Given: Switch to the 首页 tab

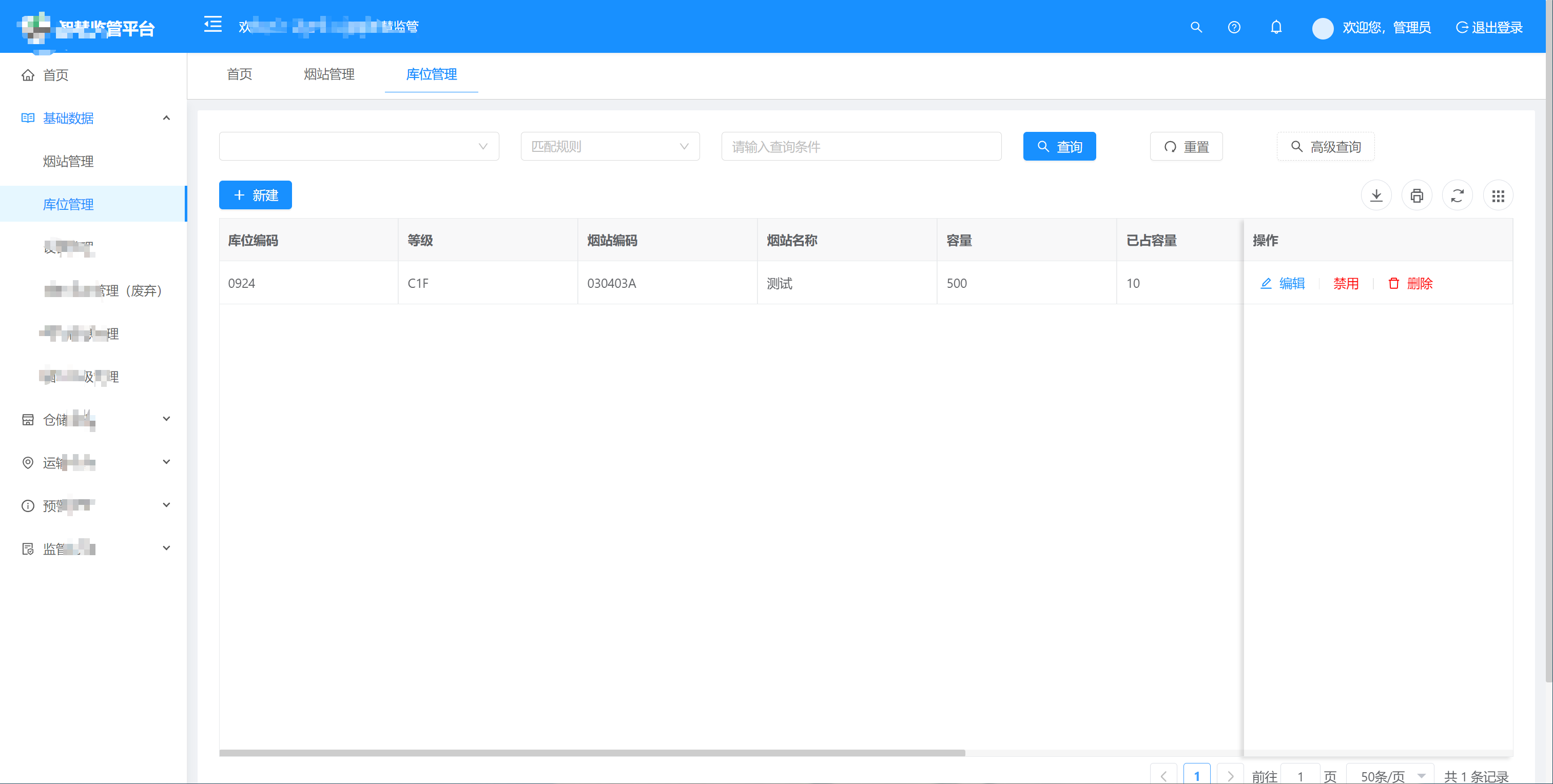Looking at the screenshot, I should pos(239,74).
